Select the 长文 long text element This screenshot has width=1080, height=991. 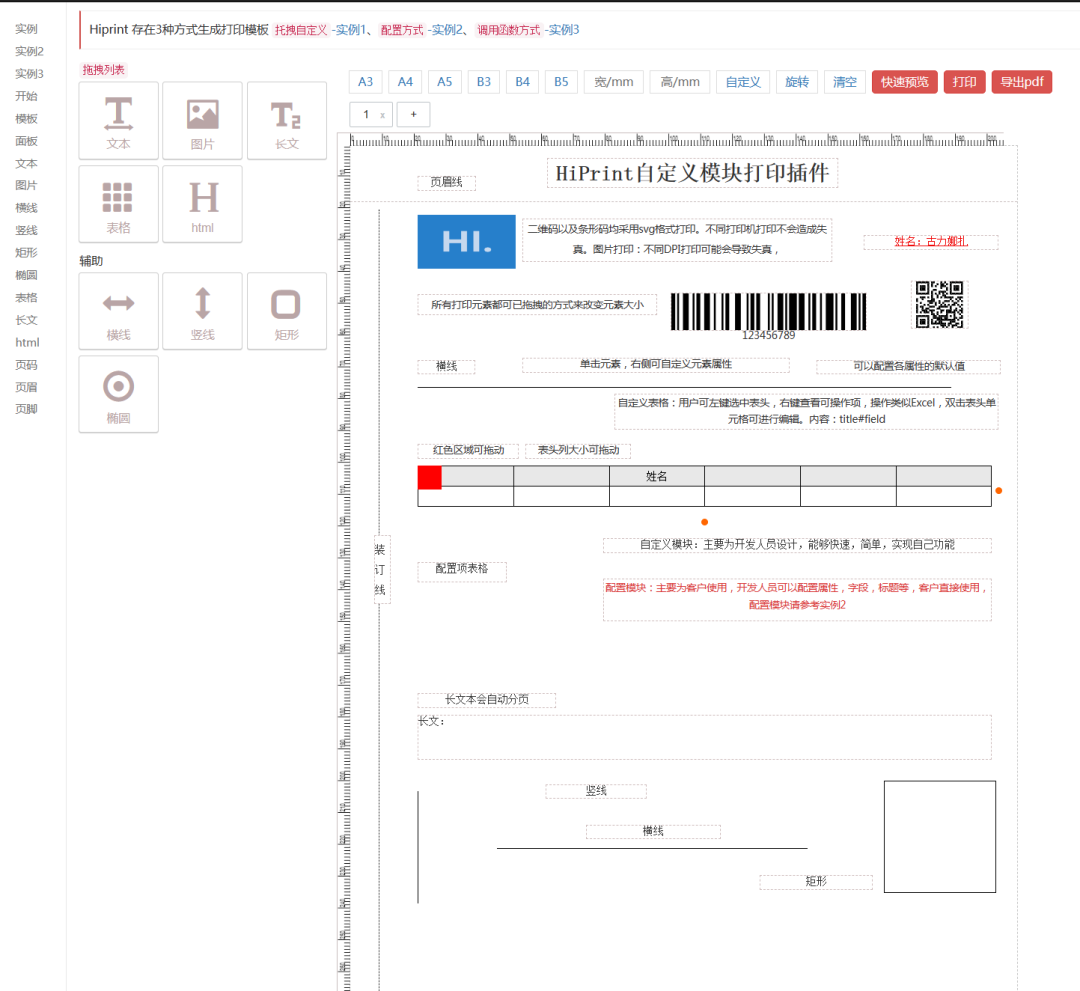coord(286,121)
